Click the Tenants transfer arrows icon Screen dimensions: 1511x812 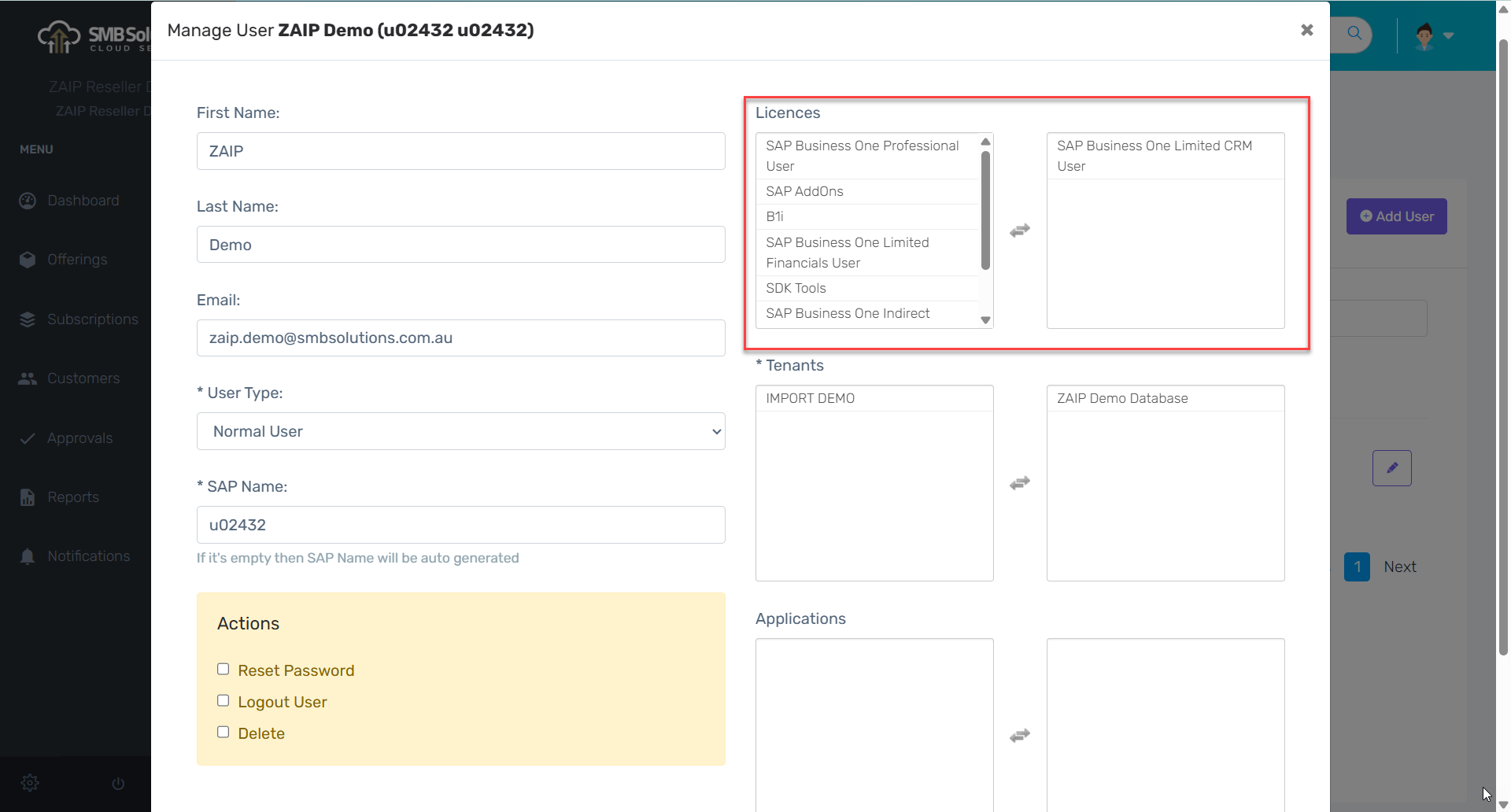(x=1020, y=483)
